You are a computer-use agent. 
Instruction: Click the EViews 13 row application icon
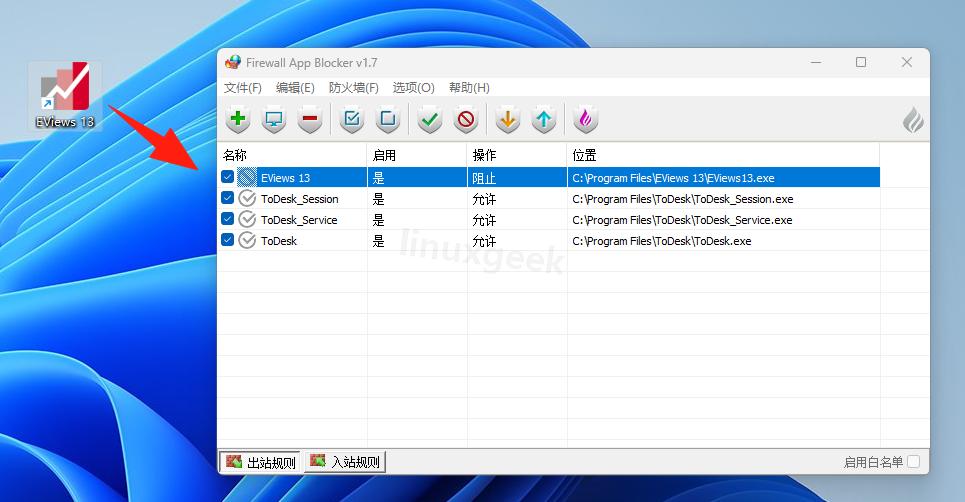pyautogui.click(x=247, y=178)
